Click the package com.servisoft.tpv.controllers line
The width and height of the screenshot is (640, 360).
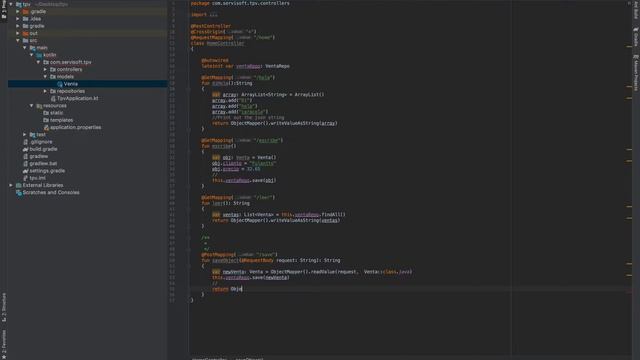pos(240,3)
